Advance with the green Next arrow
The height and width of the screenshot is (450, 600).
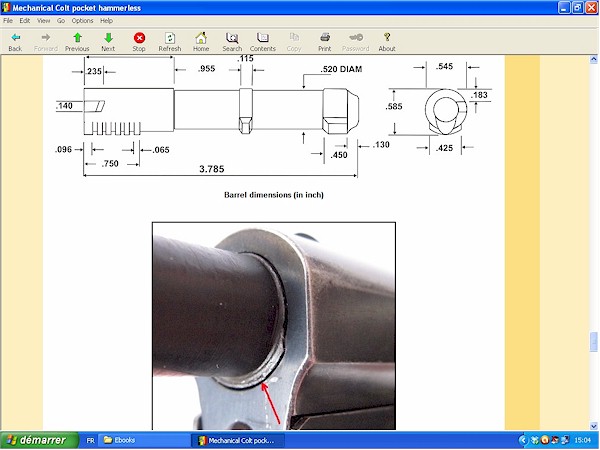[108, 41]
